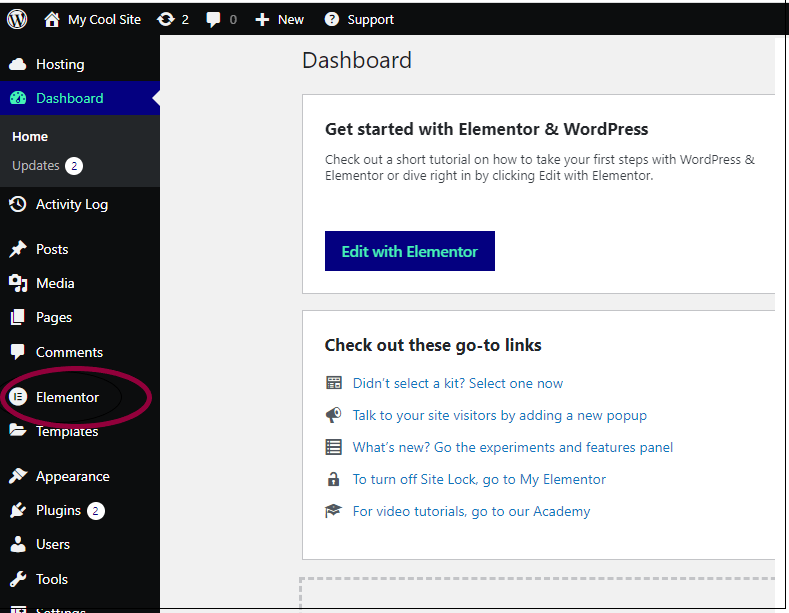Screen dimensions: 789x613
Task: Click the Dashboard gauge icon
Action: (18, 98)
